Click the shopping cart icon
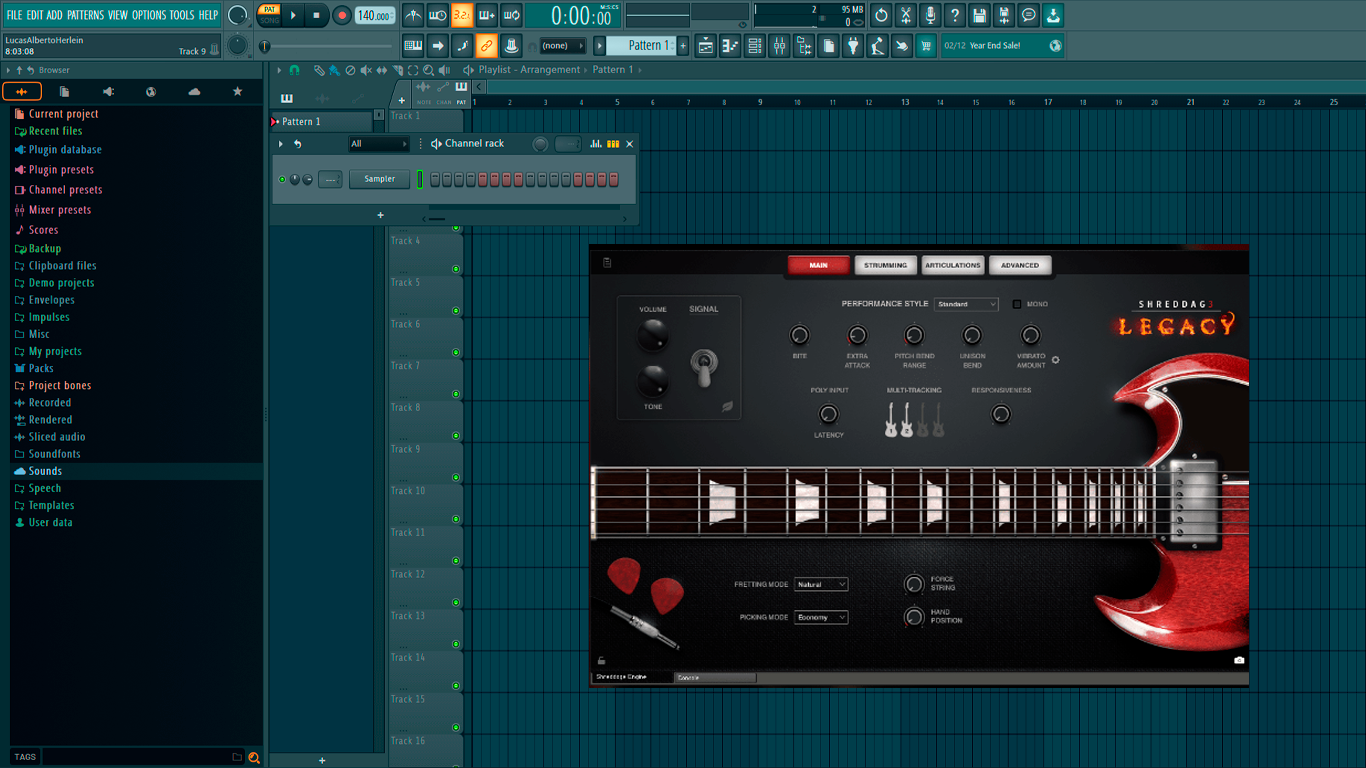 [x=926, y=45]
